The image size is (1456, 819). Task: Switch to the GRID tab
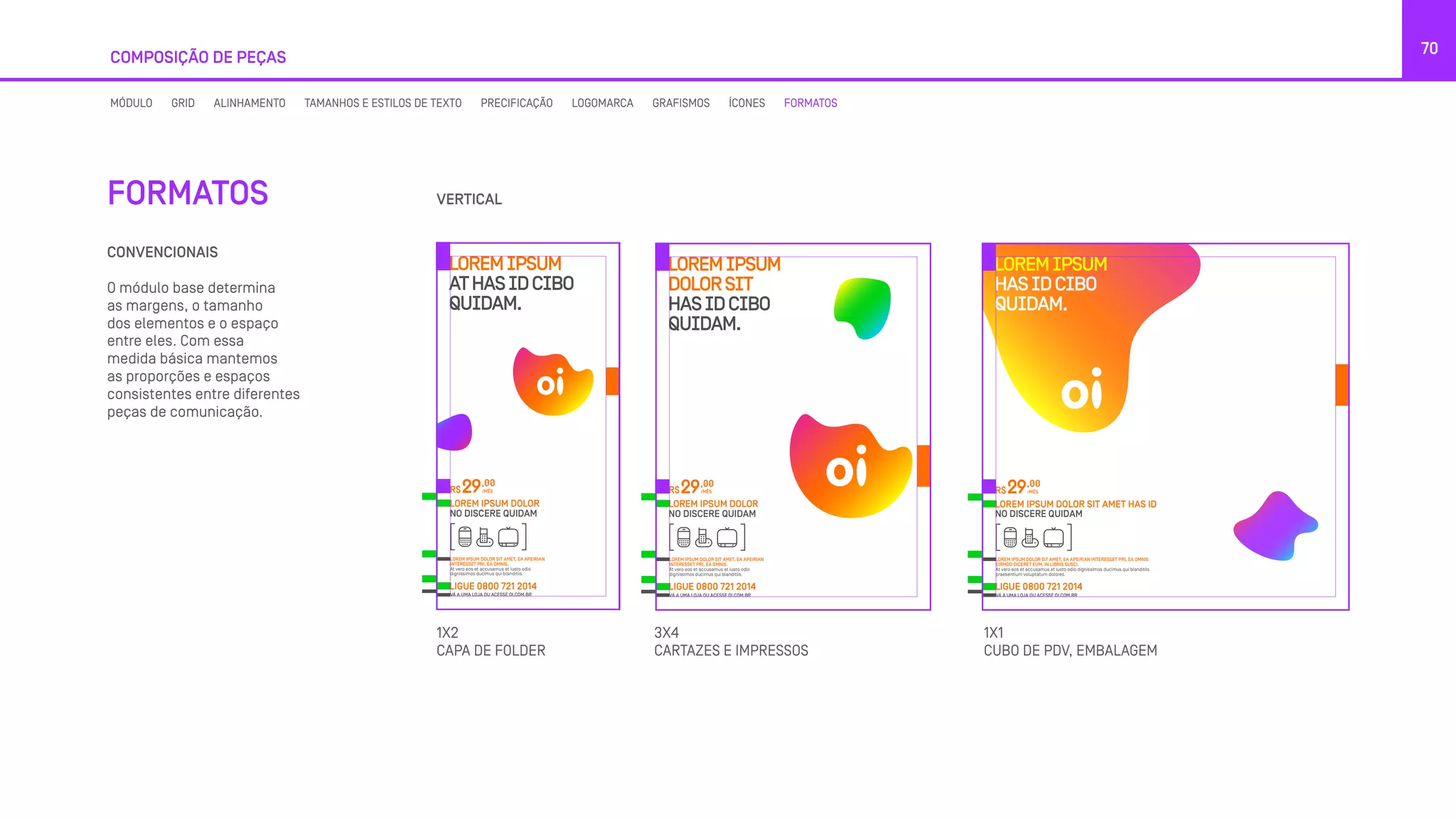click(x=183, y=103)
